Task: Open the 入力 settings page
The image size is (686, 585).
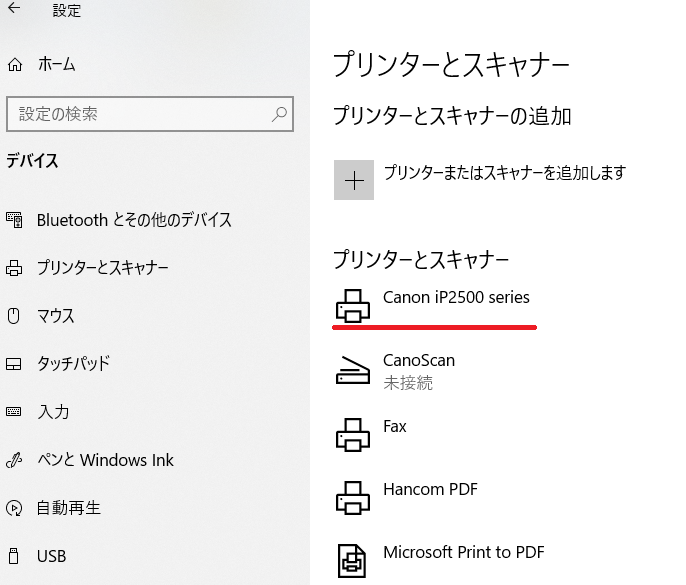Action: click(x=53, y=412)
